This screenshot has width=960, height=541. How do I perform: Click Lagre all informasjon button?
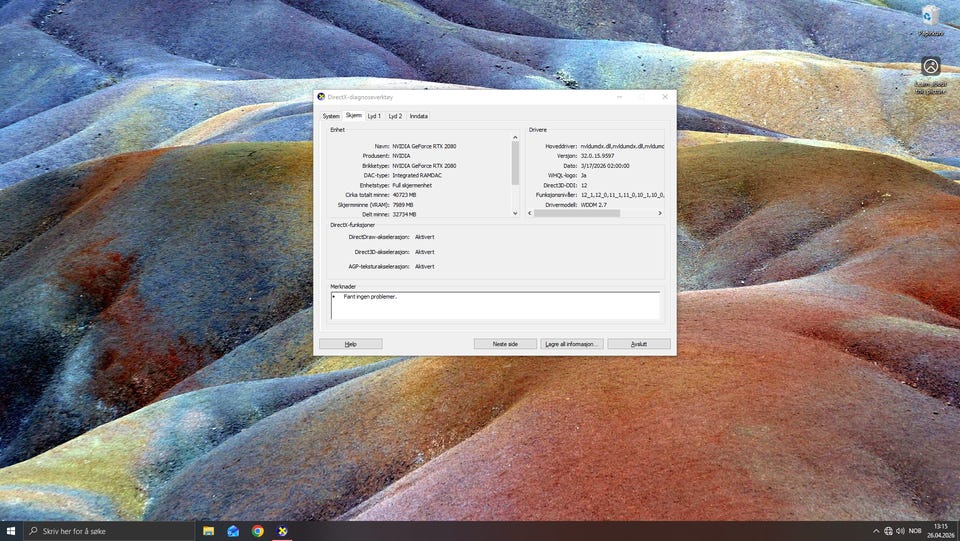[572, 344]
